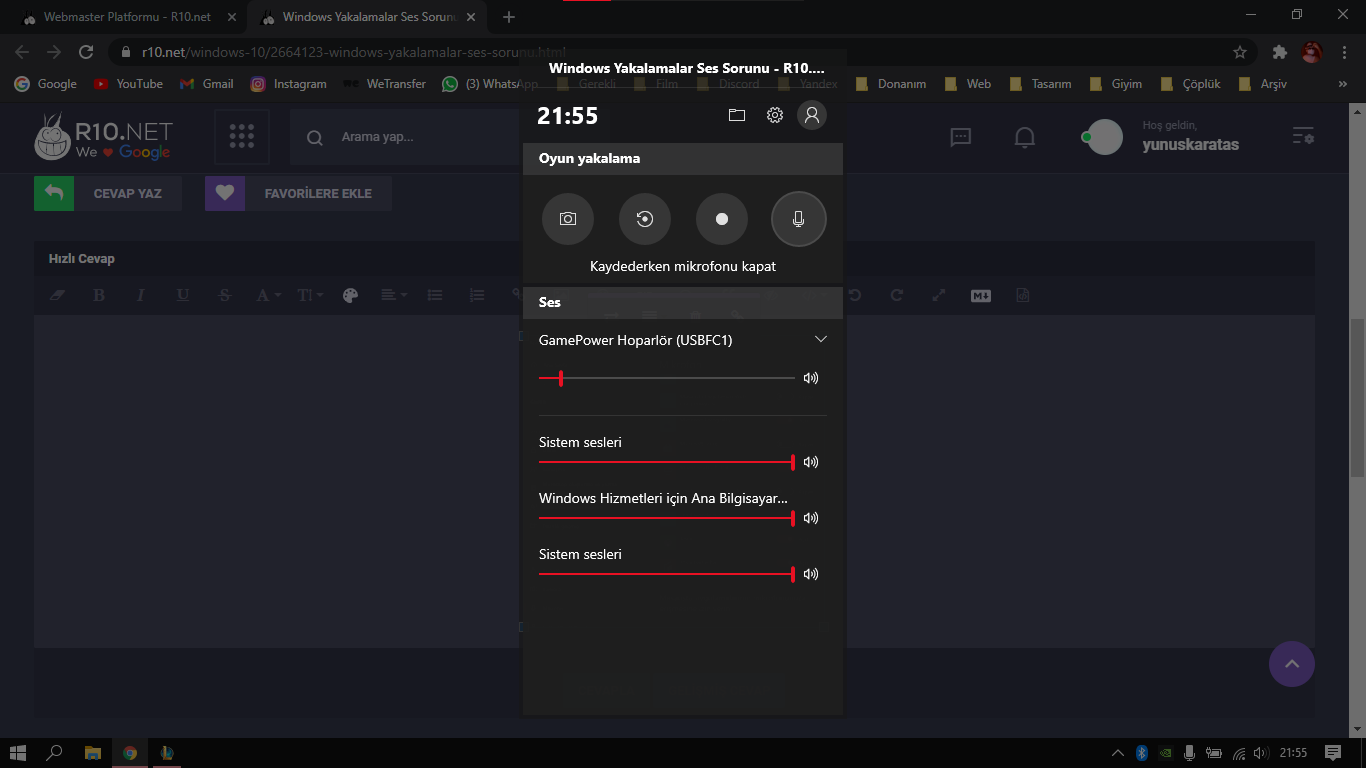This screenshot has width=1366, height=768.
Task: Expand the GamePower Hoparlör device dropdown
Action: click(x=821, y=340)
